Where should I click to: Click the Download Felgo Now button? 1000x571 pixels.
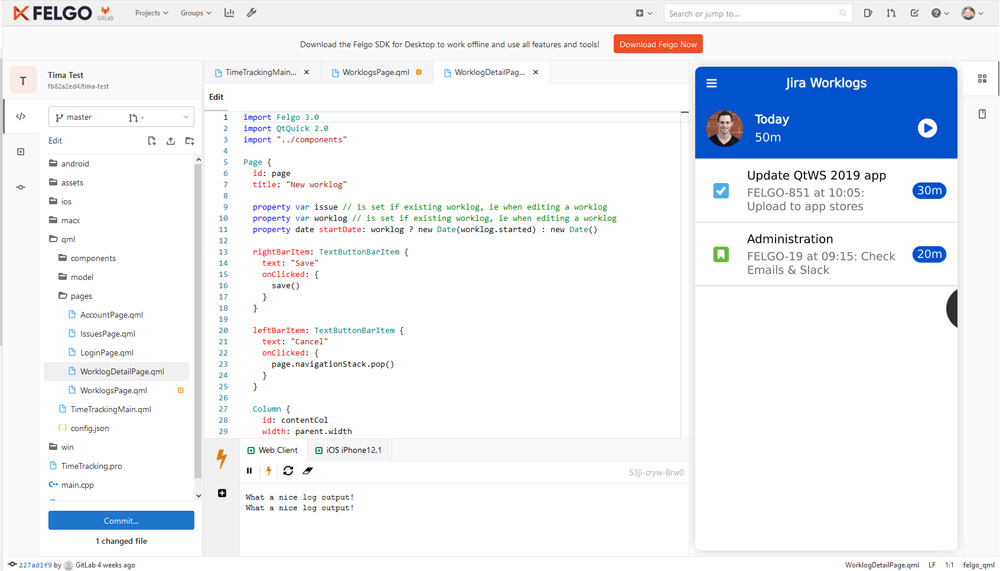click(x=658, y=44)
